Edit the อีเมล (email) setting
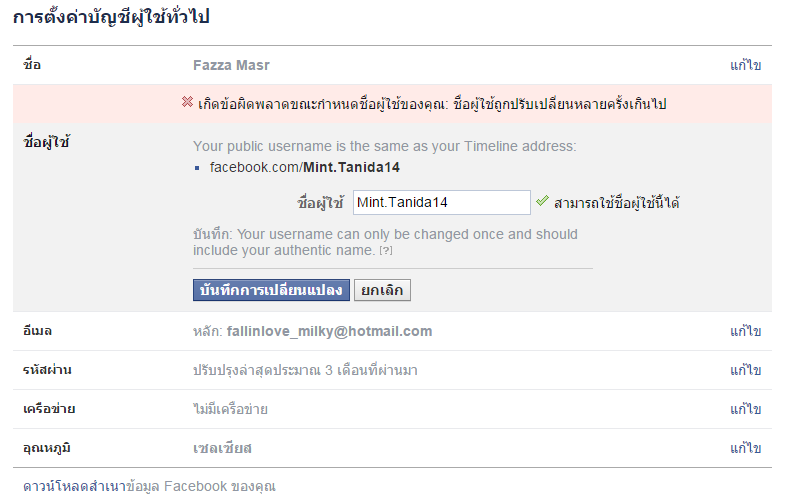This screenshot has width=792, height=500. [745, 331]
